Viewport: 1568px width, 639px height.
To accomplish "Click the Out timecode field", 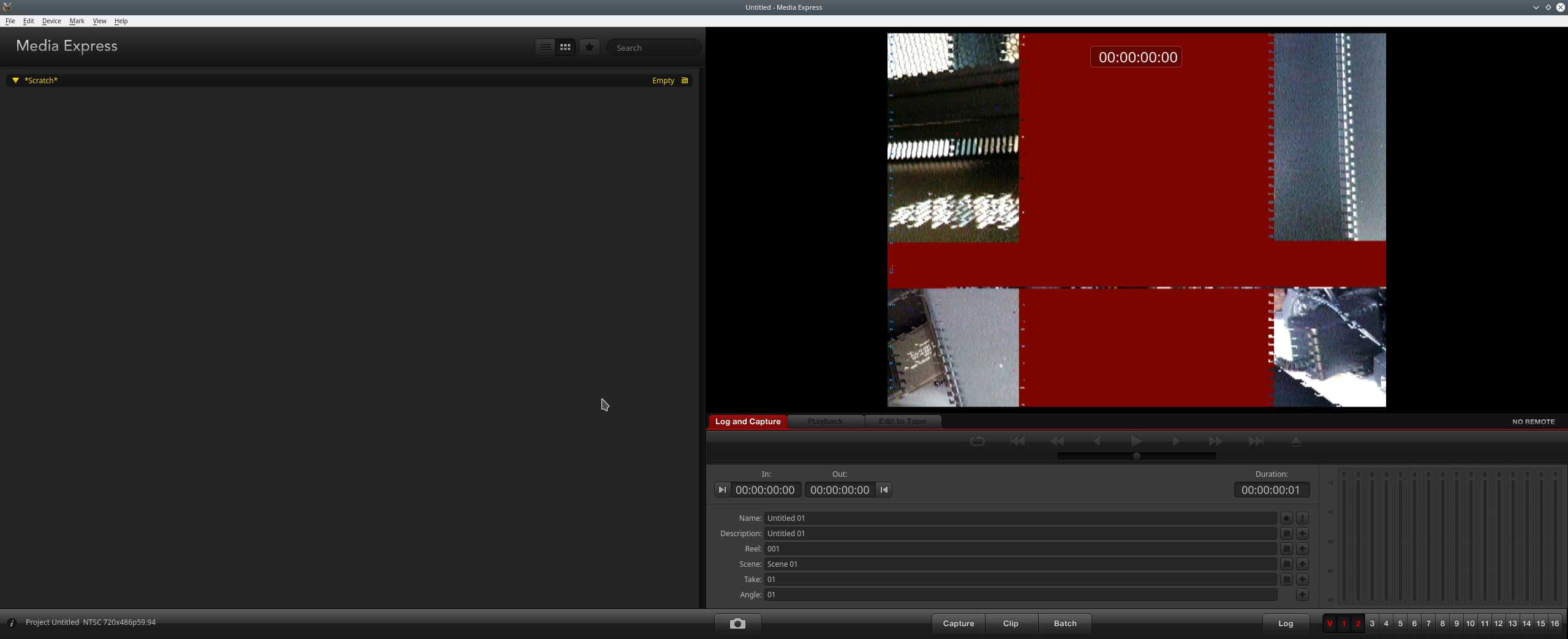I will pos(840,490).
